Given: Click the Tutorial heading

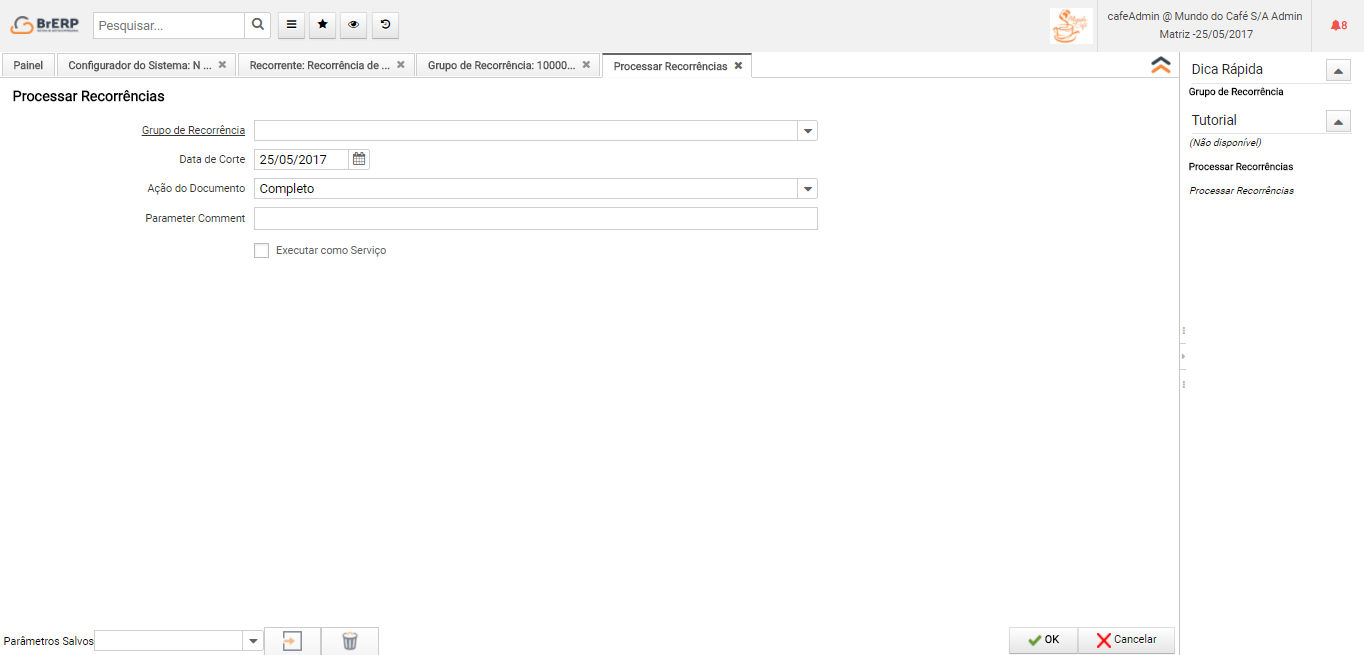Looking at the screenshot, I should (1214, 120).
